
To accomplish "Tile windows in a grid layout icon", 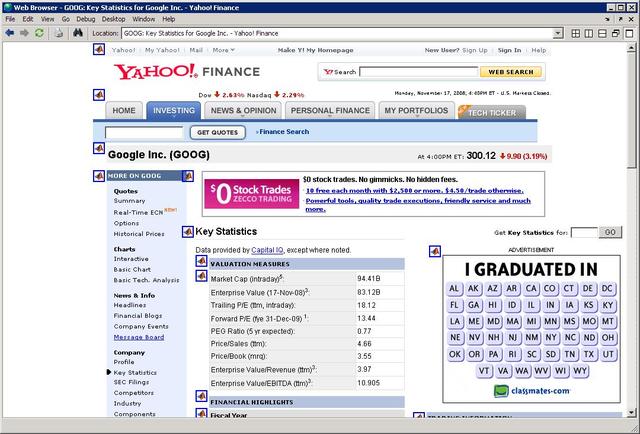I will click(x=576, y=33).
